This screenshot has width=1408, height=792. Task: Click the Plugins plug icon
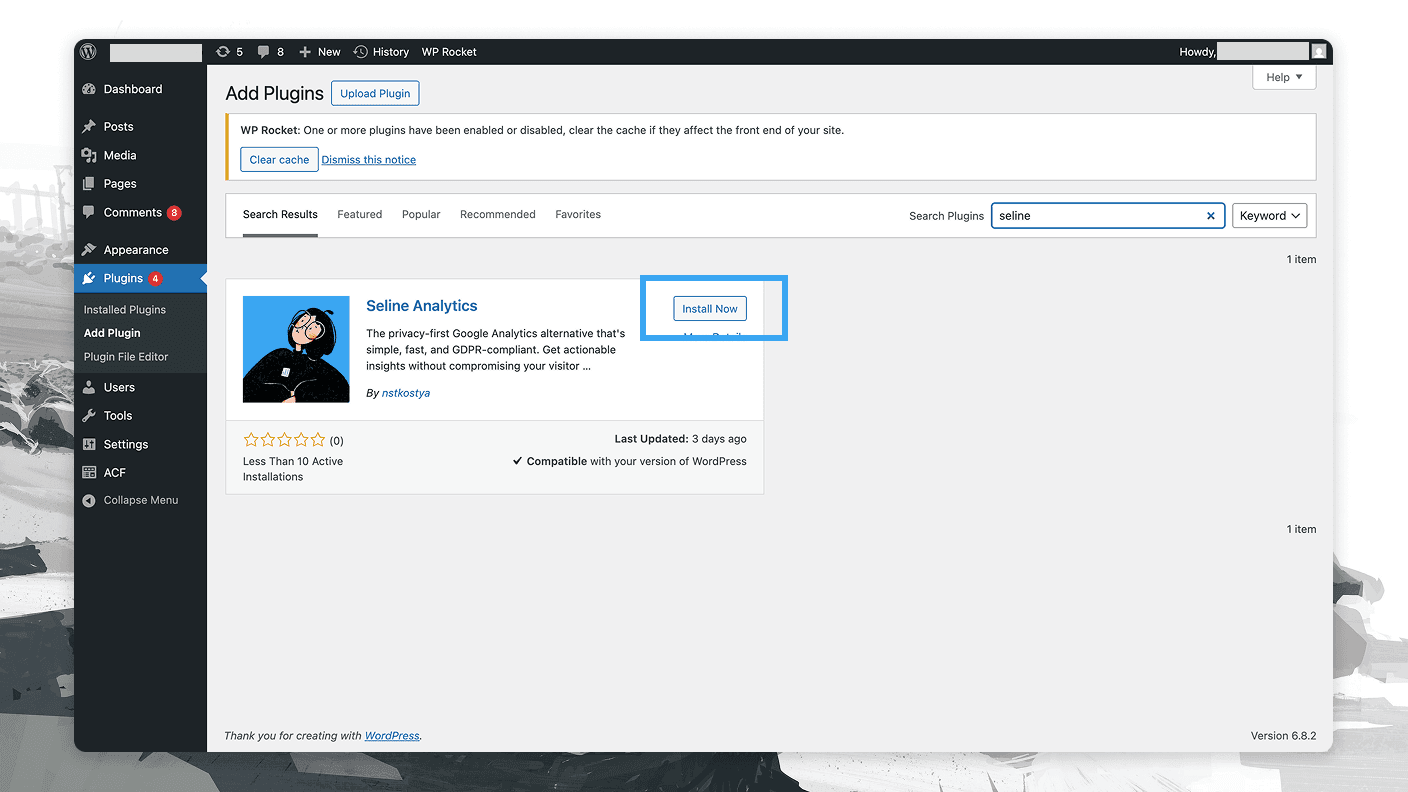(89, 278)
